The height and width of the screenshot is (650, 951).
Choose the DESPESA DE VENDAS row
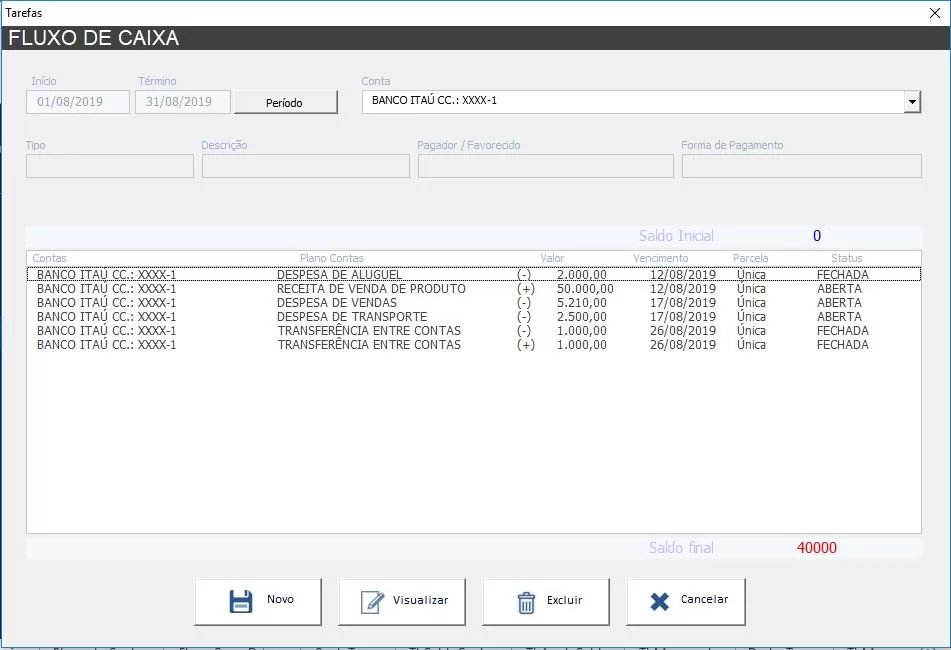pos(337,303)
